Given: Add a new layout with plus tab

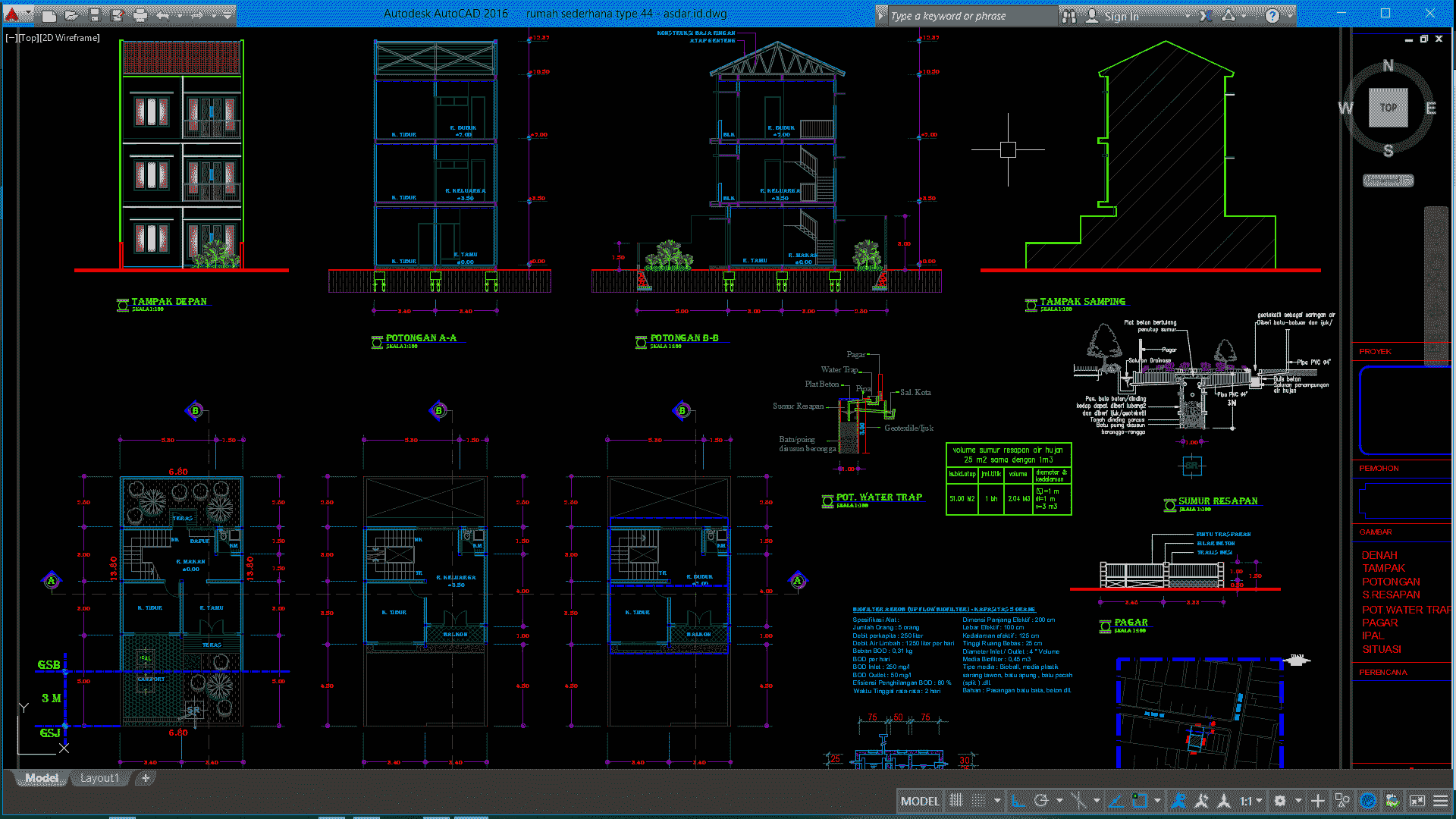Looking at the screenshot, I should (146, 778).
